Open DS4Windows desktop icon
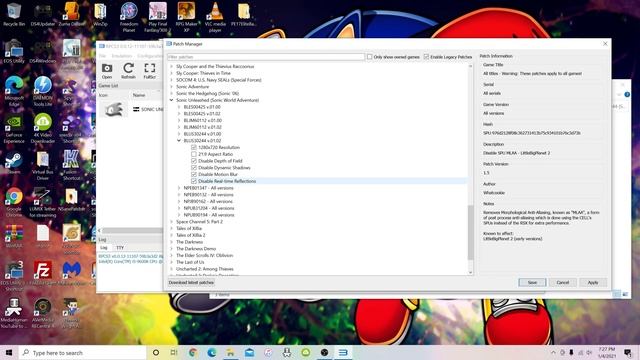The image size is (640, 360). point(42,51)
